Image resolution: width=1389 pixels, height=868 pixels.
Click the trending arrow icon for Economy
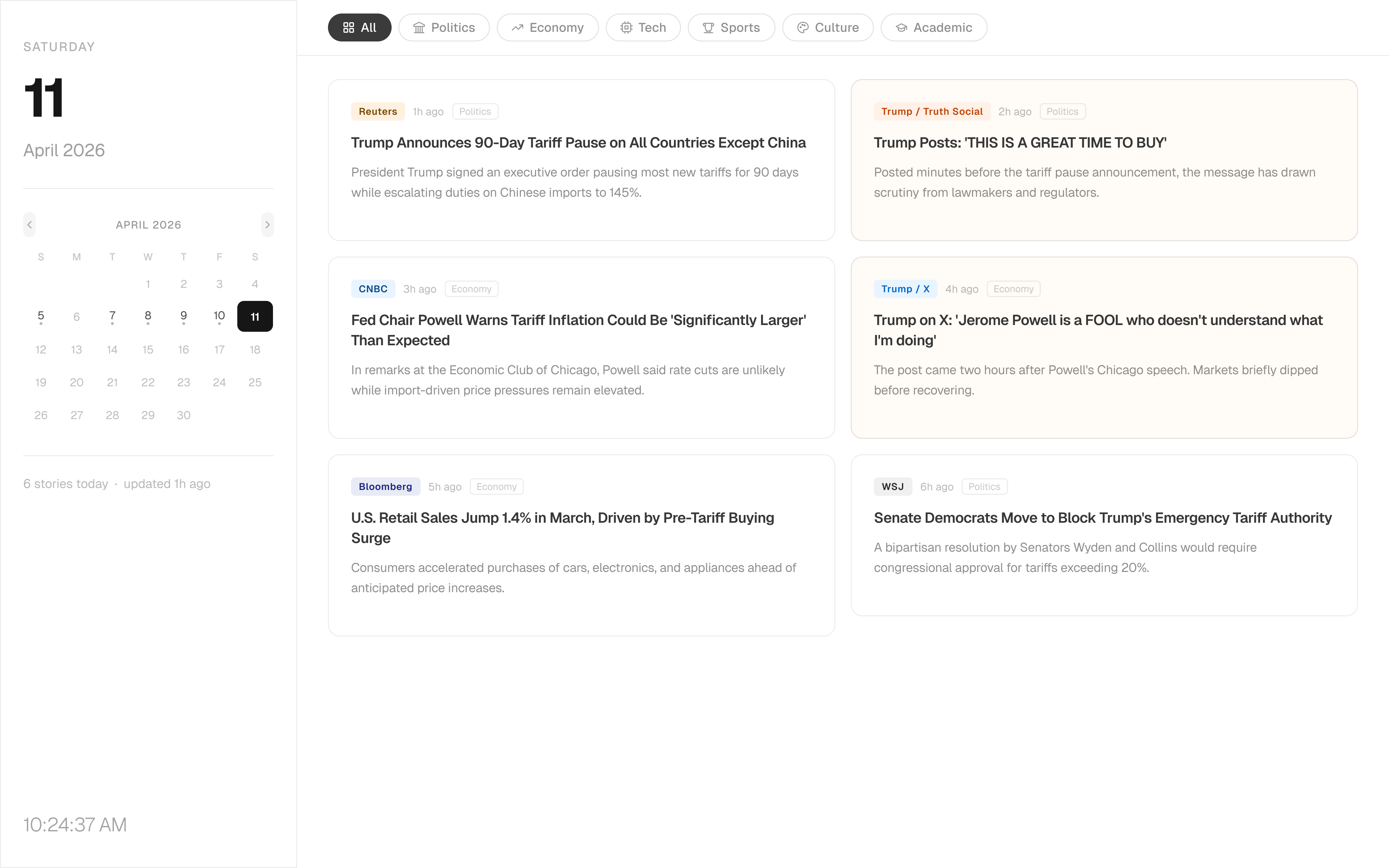517,28
